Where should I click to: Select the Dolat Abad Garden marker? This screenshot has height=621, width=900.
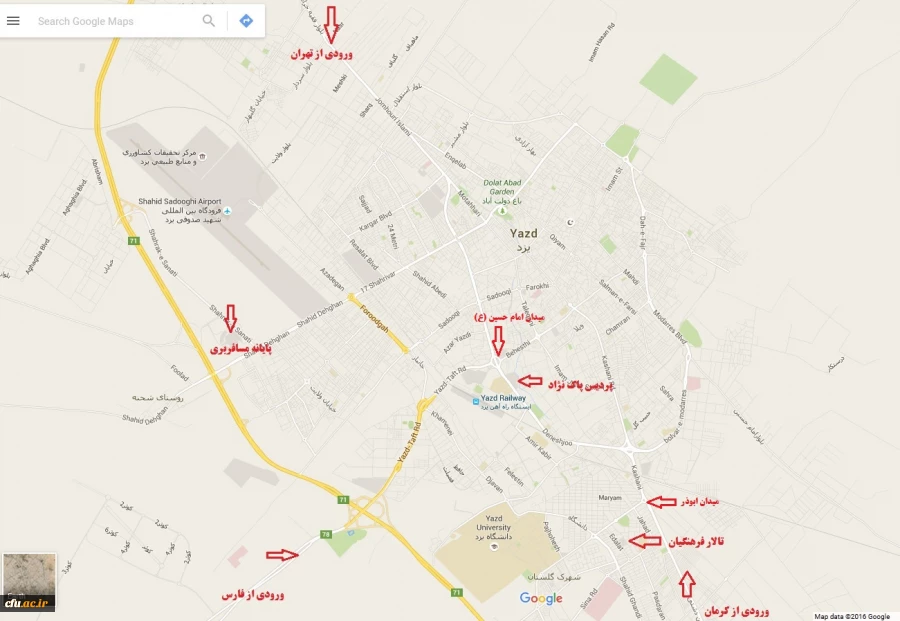coord(503,212)
